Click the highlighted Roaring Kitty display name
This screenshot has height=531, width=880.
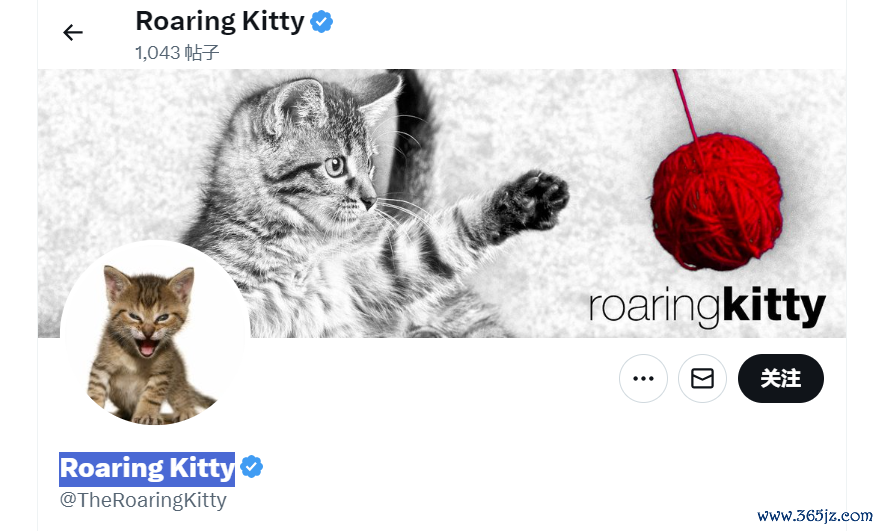[x=147, y=469]
